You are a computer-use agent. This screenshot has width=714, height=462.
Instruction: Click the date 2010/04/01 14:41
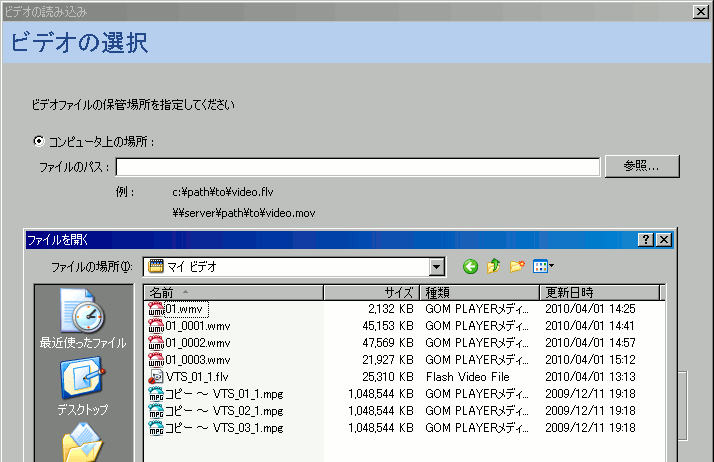590,326
